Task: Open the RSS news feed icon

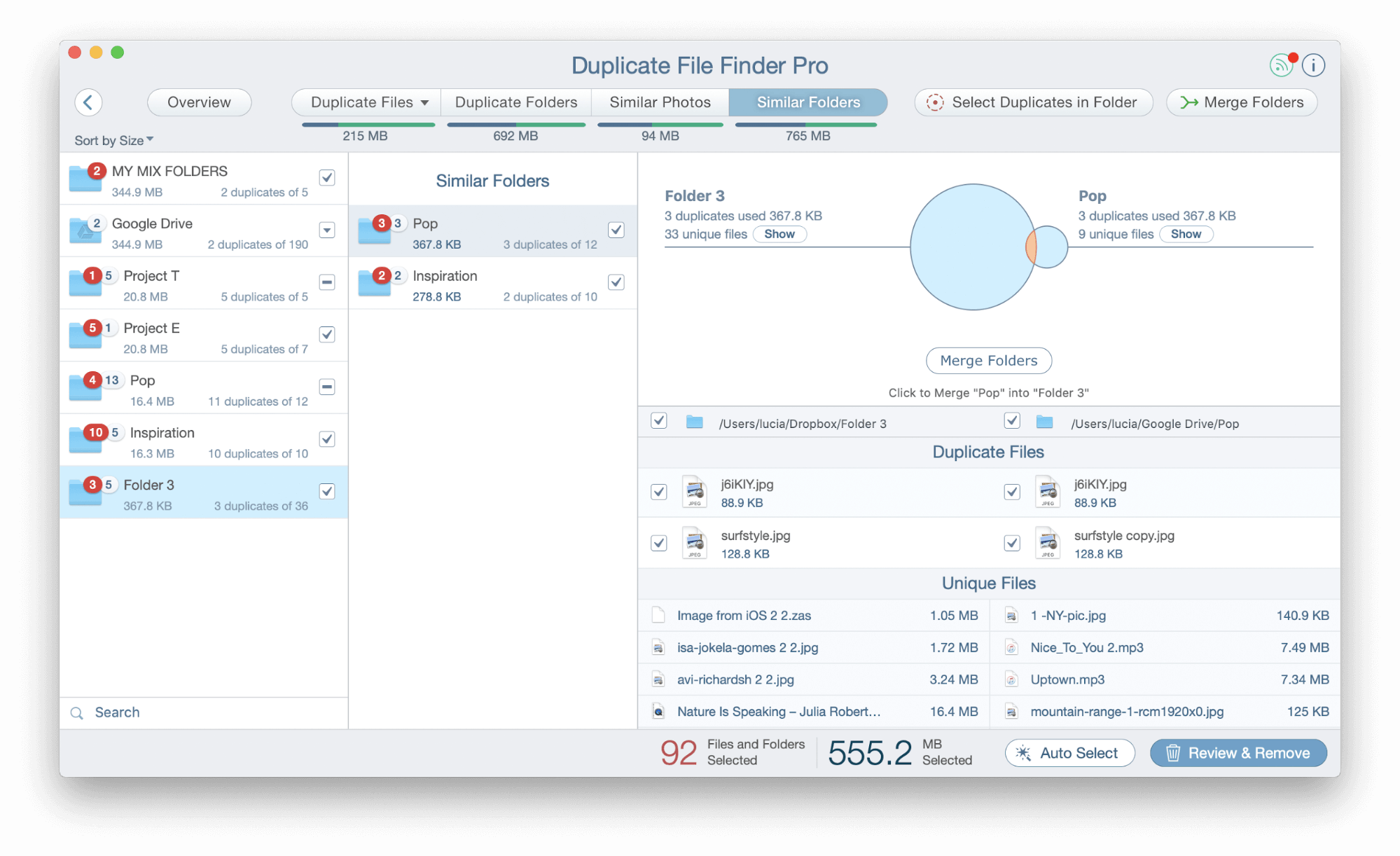Action: (x=1281, y=65)
